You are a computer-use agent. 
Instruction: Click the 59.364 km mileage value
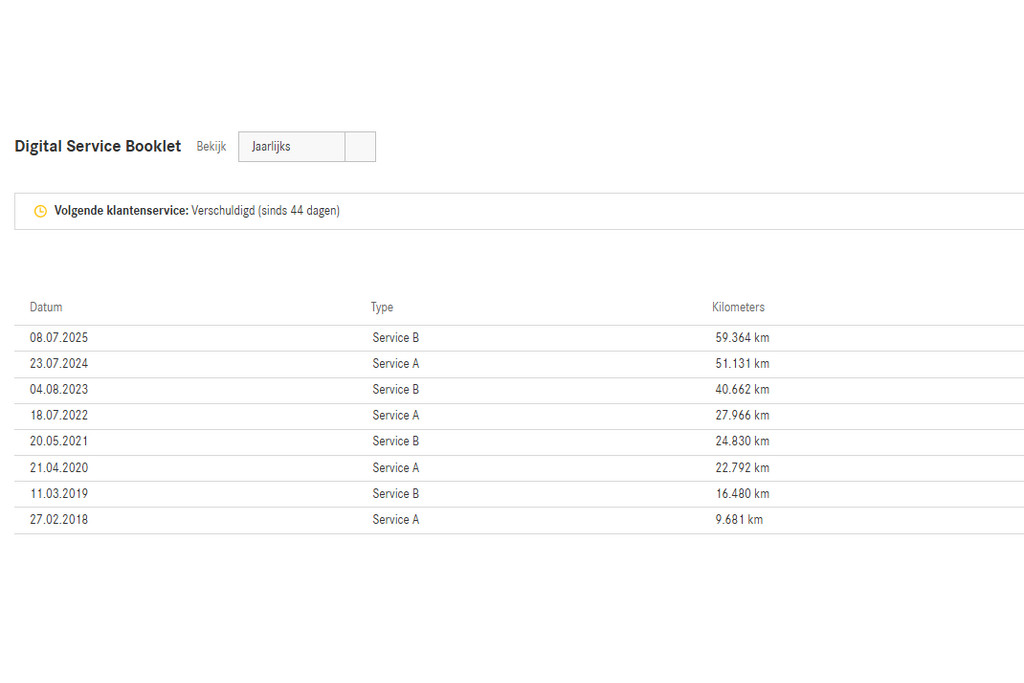[x=743, y=338]
